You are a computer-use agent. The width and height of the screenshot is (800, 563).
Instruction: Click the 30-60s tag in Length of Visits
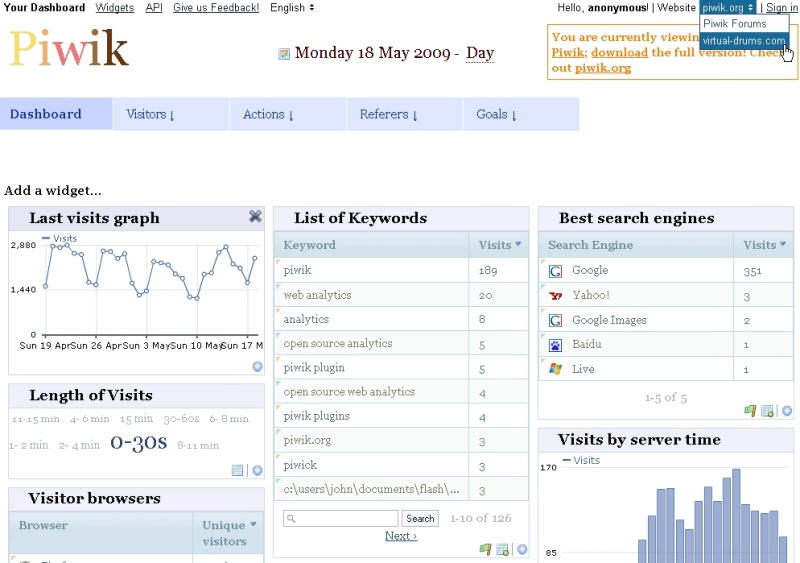click(x=181, y=419)
